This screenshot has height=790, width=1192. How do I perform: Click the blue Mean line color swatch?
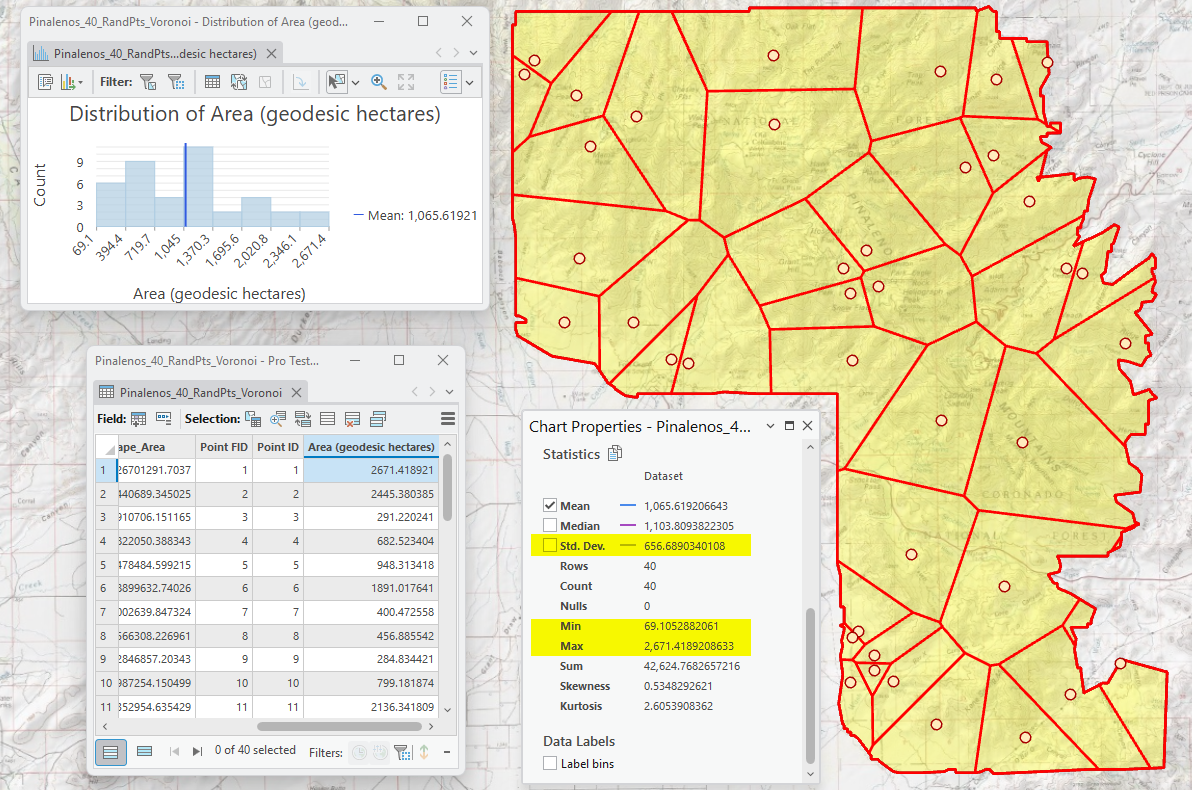628,506
